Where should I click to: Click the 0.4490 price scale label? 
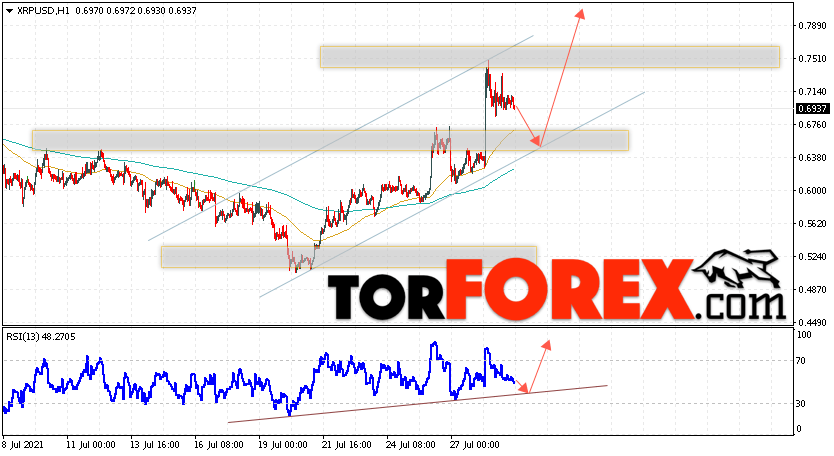point(813,322)
